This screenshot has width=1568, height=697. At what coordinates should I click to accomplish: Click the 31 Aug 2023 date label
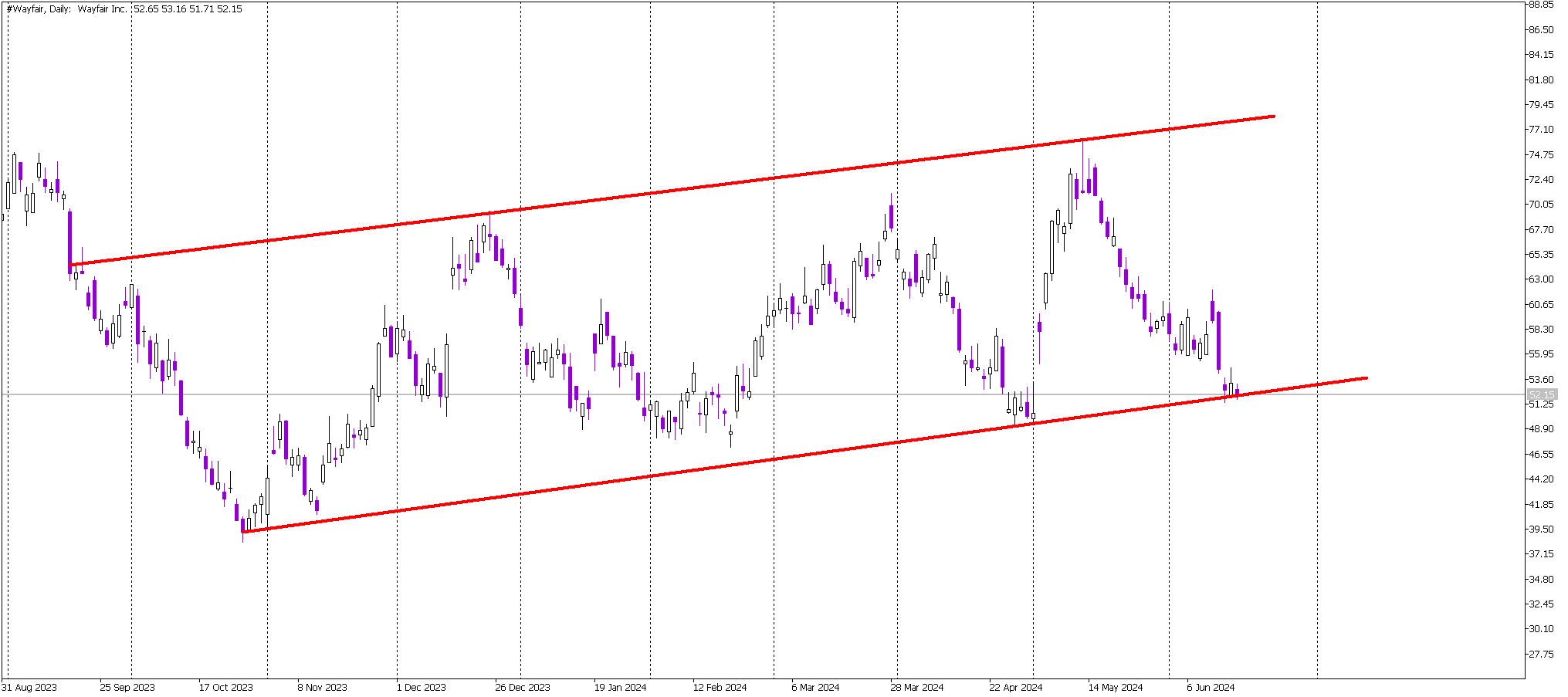29,687
